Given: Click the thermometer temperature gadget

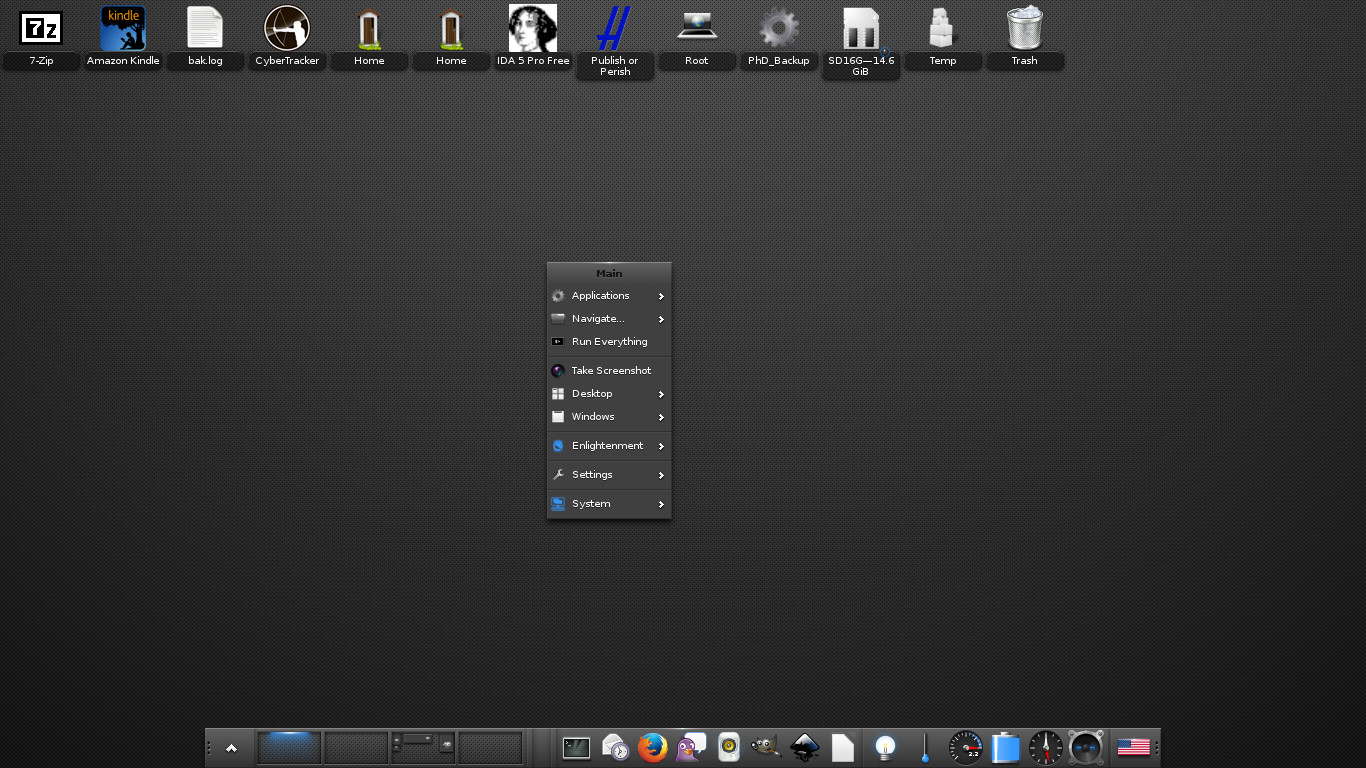Looking at the screenshot, I should pos(925,747).
